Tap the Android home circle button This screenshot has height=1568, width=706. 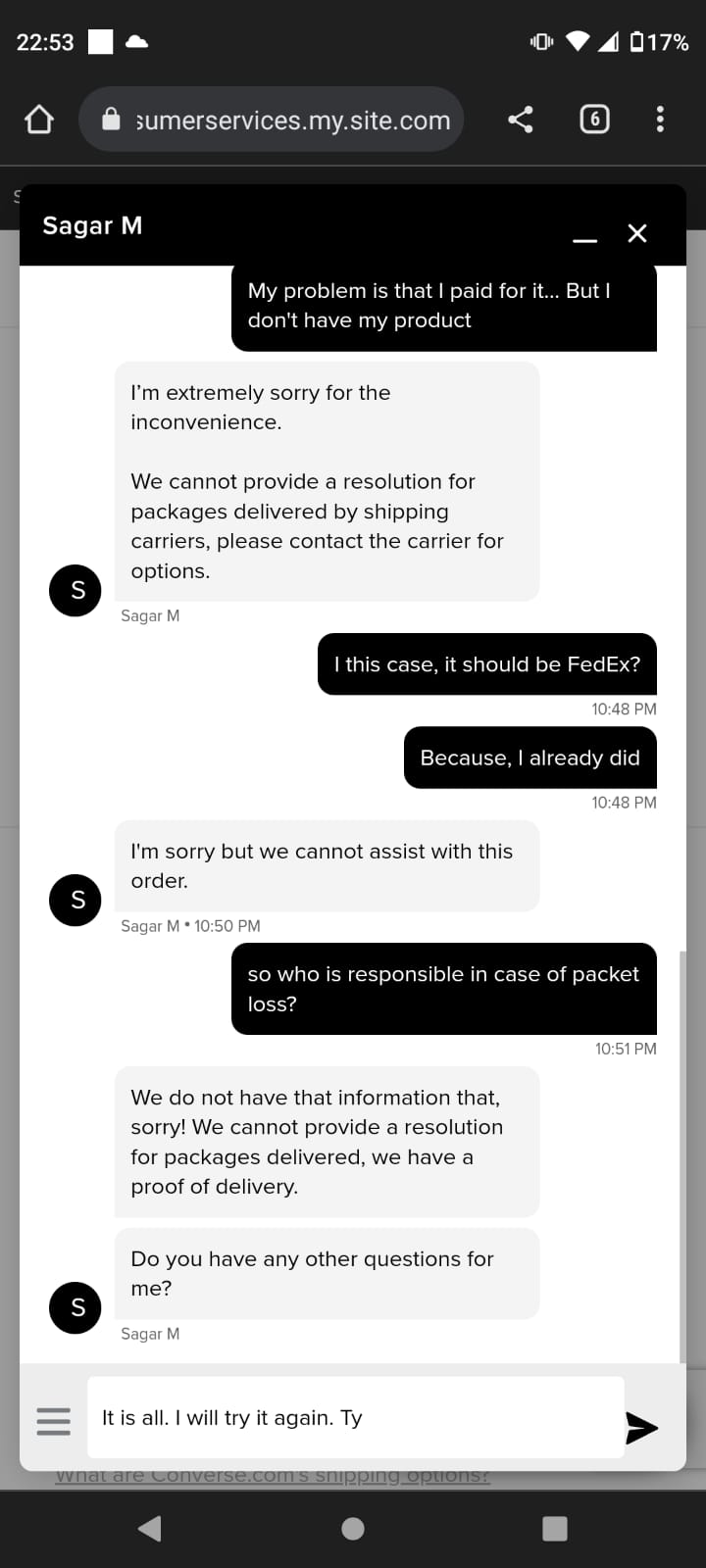[353, 1529]
